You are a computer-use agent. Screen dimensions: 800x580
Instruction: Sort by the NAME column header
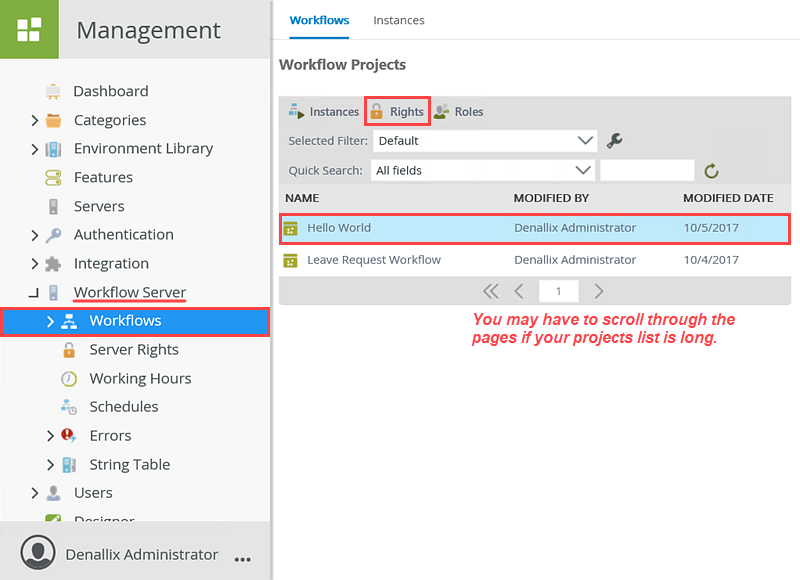click(x=302, y=198)
